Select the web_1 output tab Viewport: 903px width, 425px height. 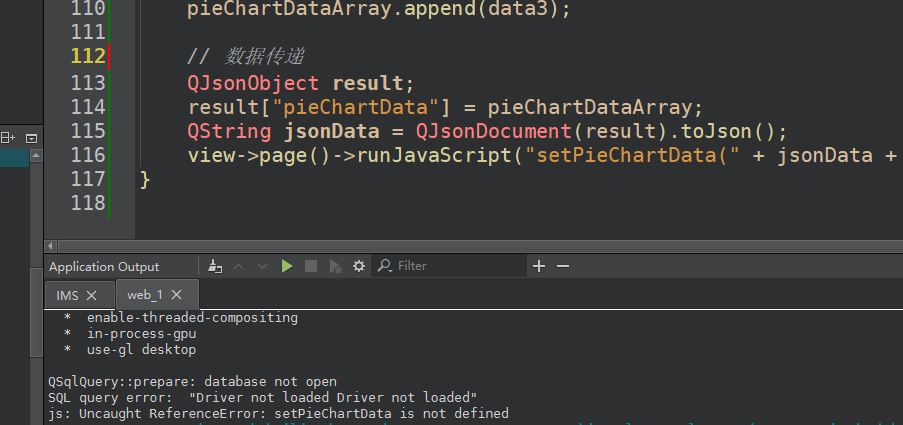(144, 295)
